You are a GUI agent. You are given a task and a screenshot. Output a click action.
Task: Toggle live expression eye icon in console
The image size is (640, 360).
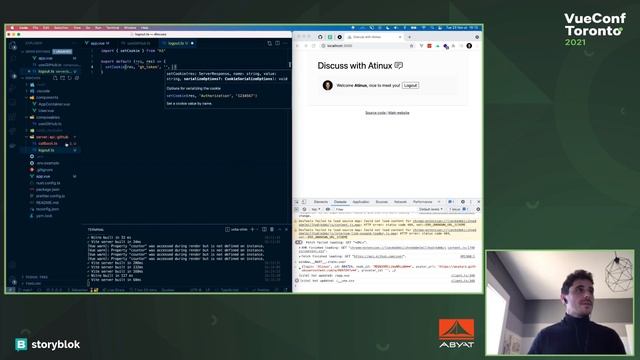click(x=328, y=209)
